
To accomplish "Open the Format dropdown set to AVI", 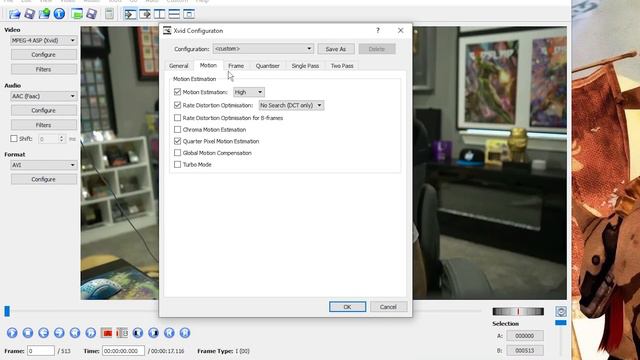I will click(x=44, y=165).
